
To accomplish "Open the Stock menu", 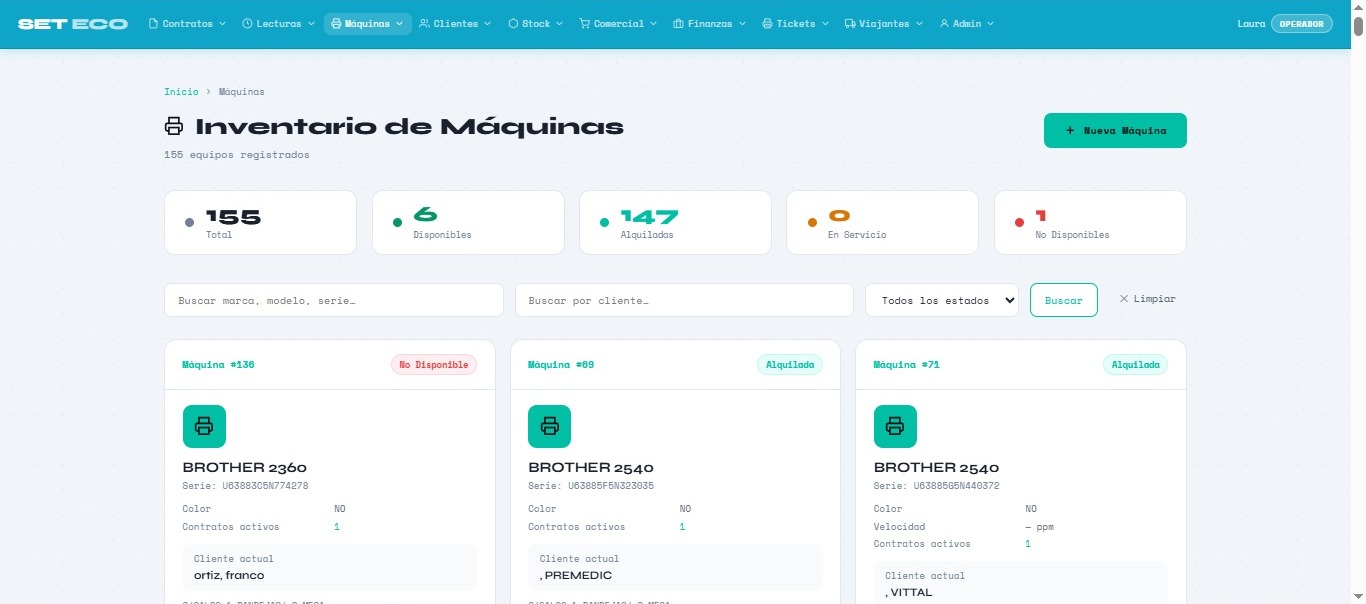I will coord(536,23).
